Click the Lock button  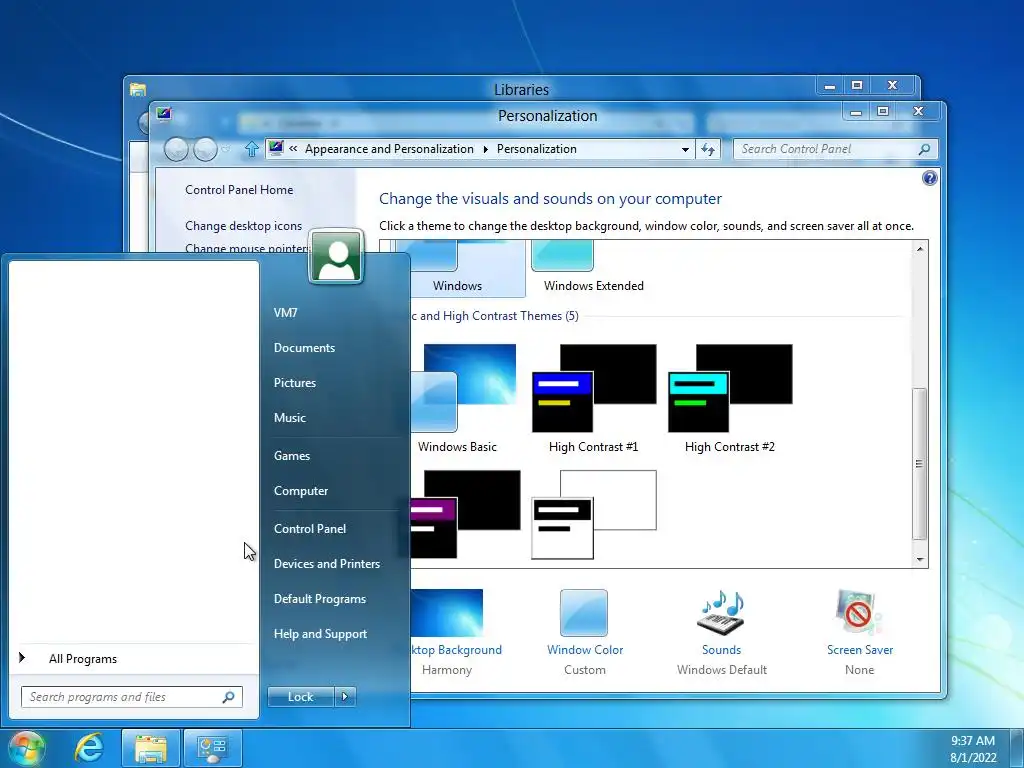(x=301, y=697)
